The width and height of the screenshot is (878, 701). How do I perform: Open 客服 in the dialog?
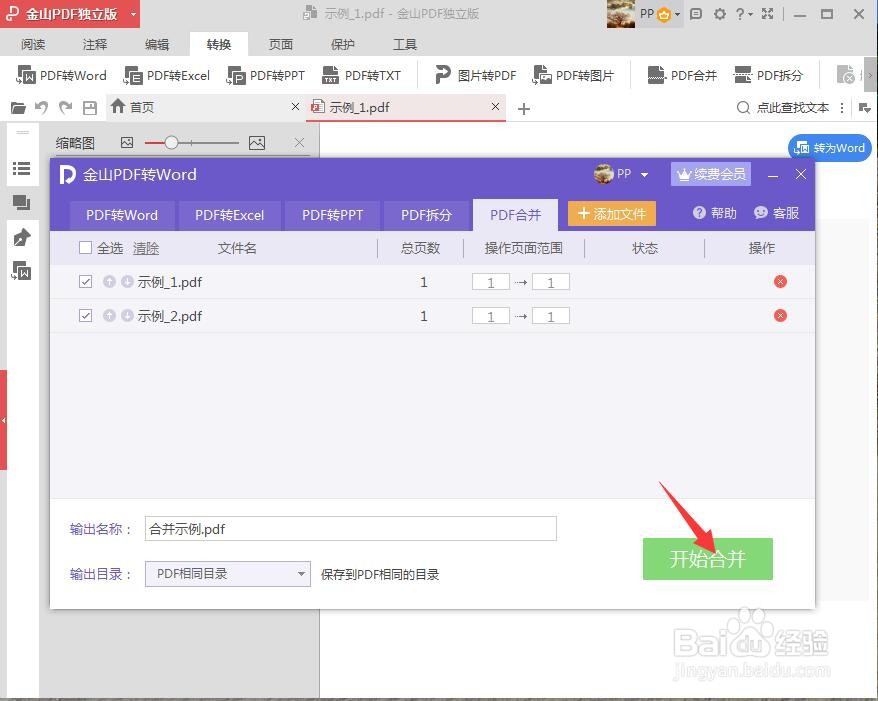(776, 213)
